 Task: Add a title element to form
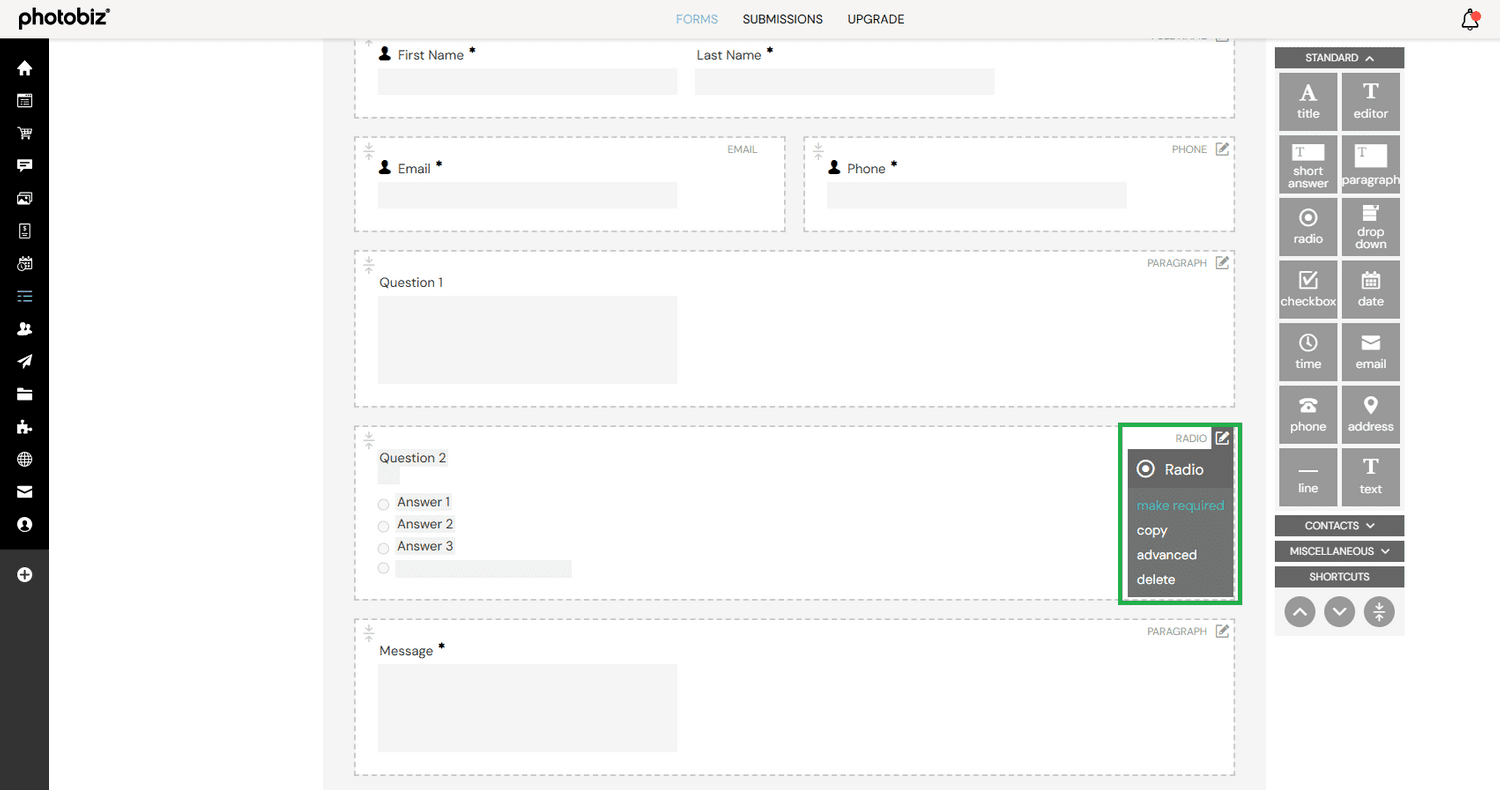(x=1308, y=102)
